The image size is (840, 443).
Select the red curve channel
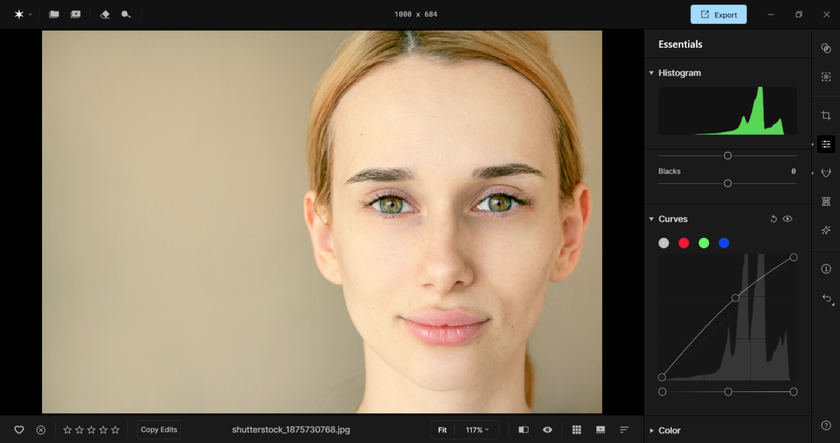pyautogui.click(x=684, y=243)
